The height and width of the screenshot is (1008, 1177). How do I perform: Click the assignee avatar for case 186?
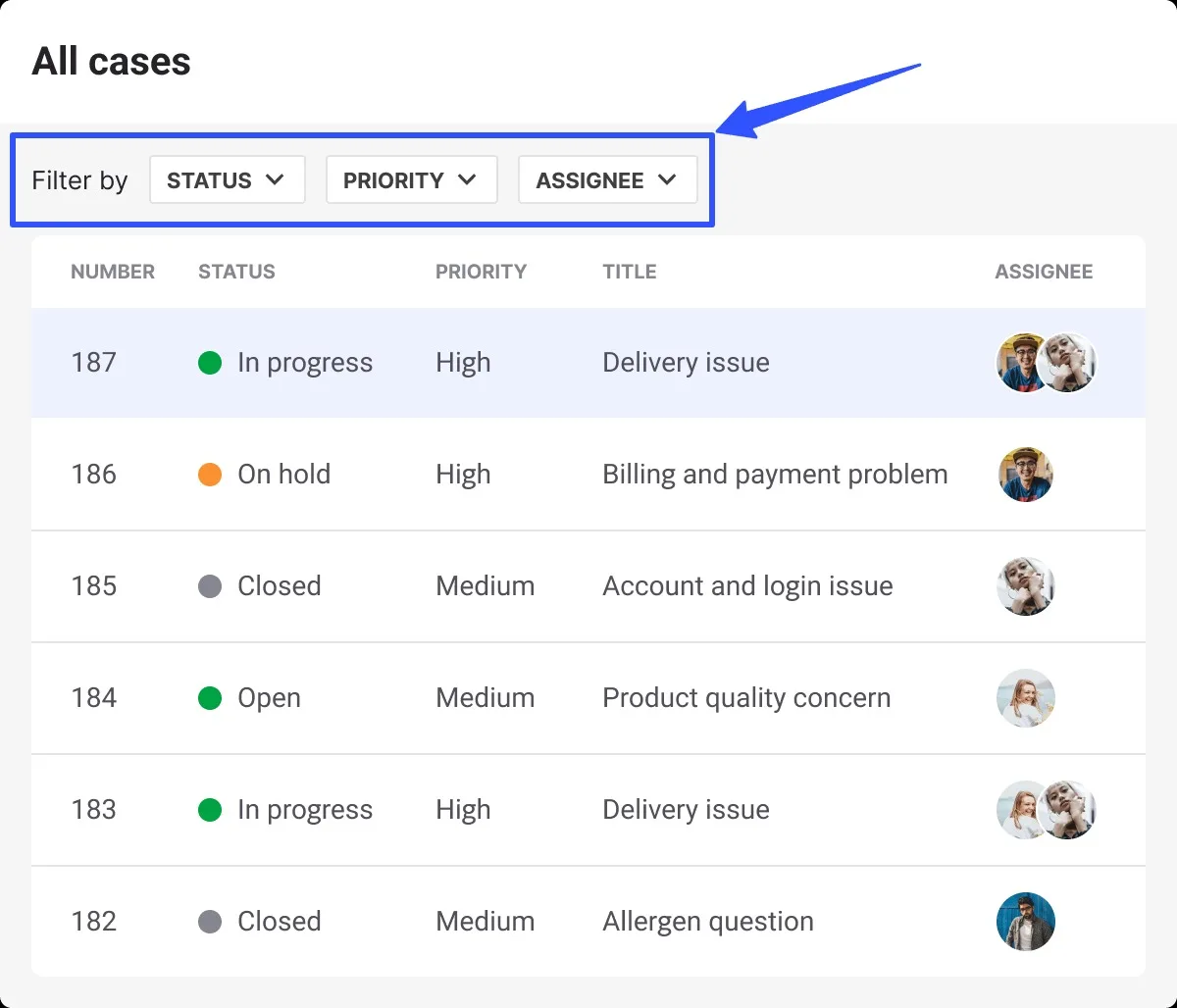[x=1025, y=475]
